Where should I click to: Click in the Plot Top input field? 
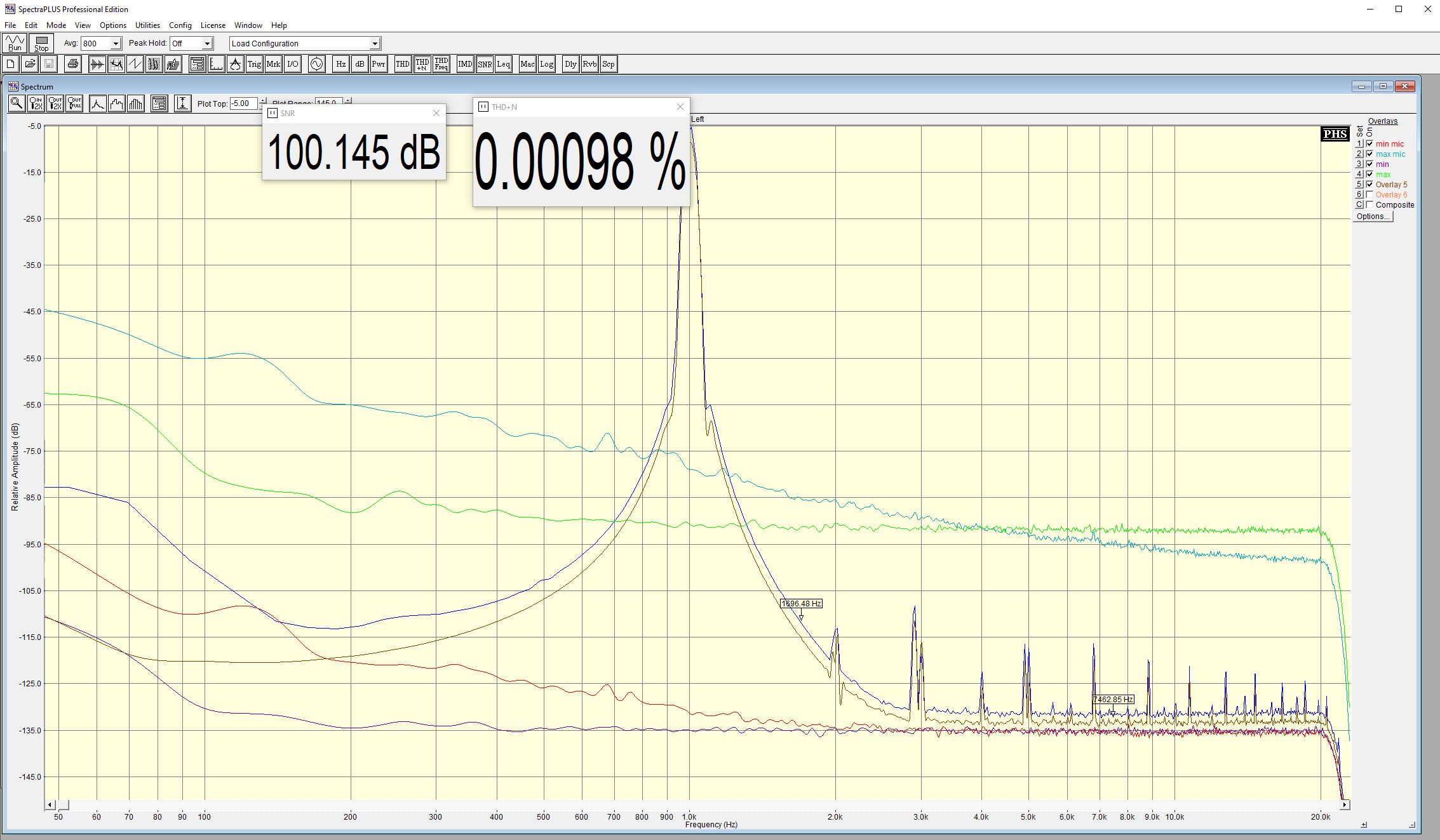243,103
